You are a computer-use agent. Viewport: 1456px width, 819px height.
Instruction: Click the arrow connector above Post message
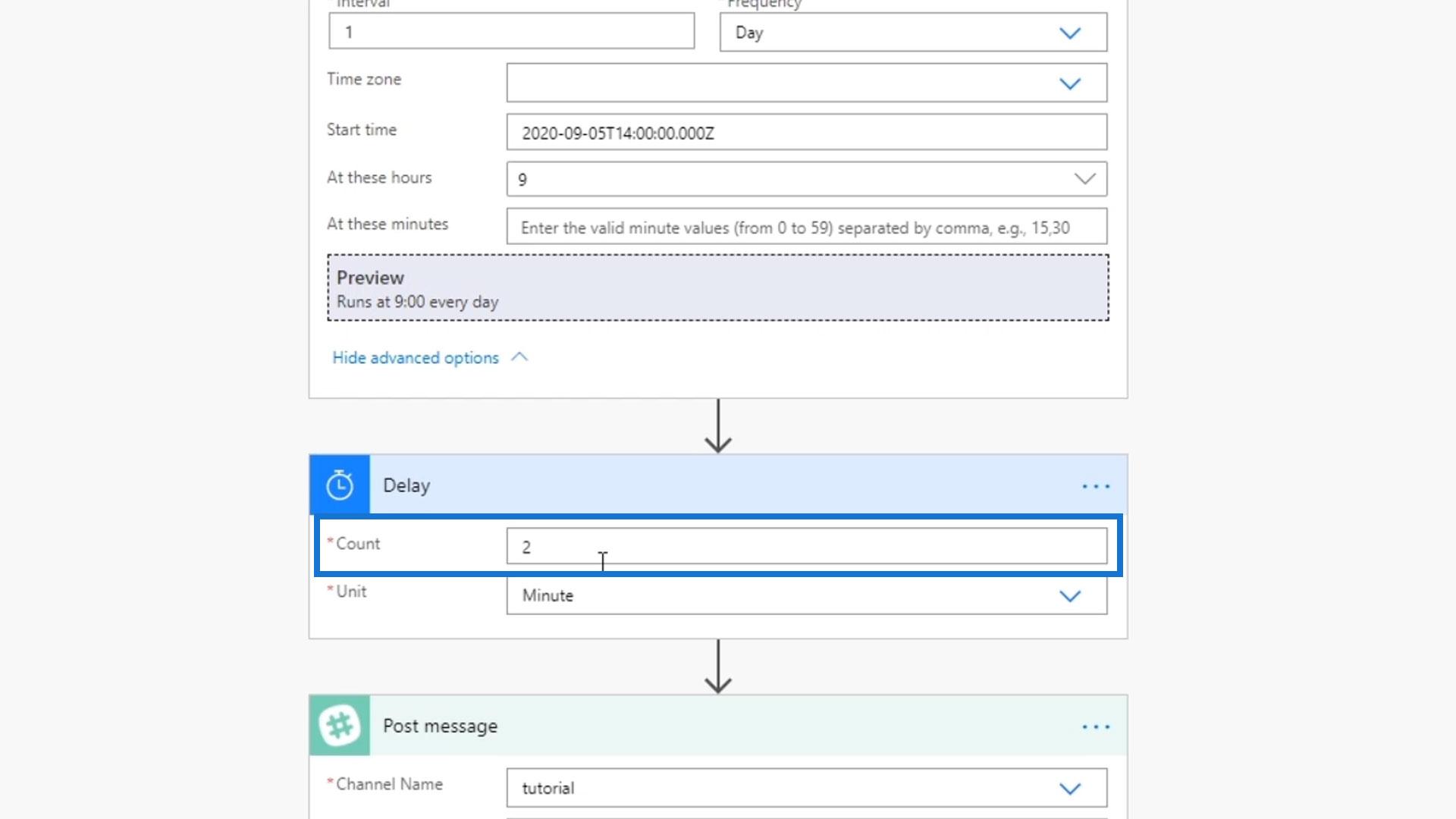pos(717,667)
